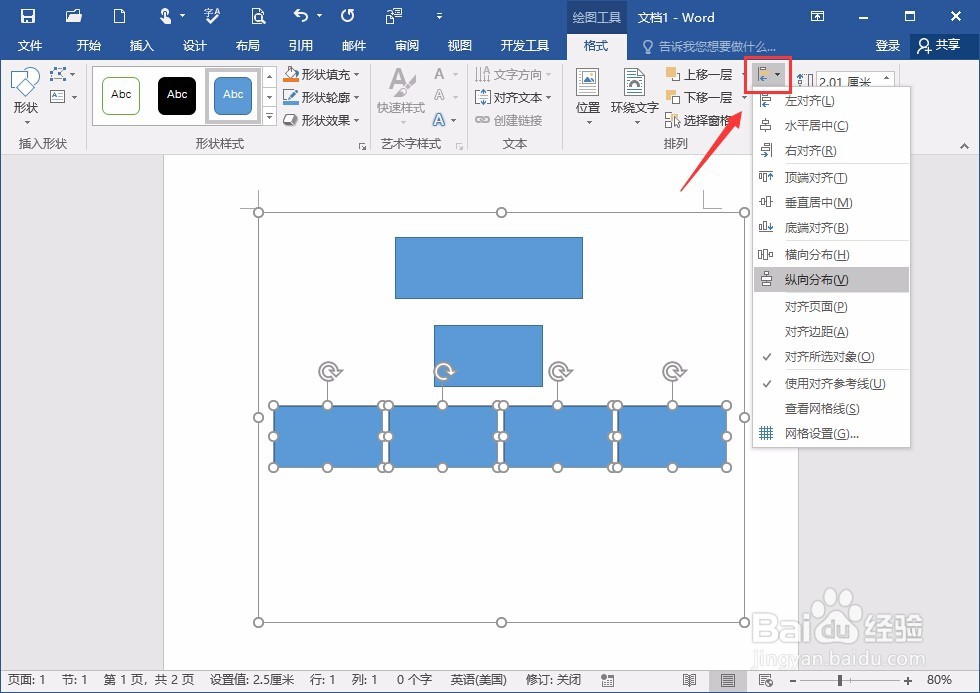The height and width of the screenshot is (693, 980).
Task: Open Shape Effects (形状效果) dropdown
Action: pyautogui.click(x=321, y=119)
